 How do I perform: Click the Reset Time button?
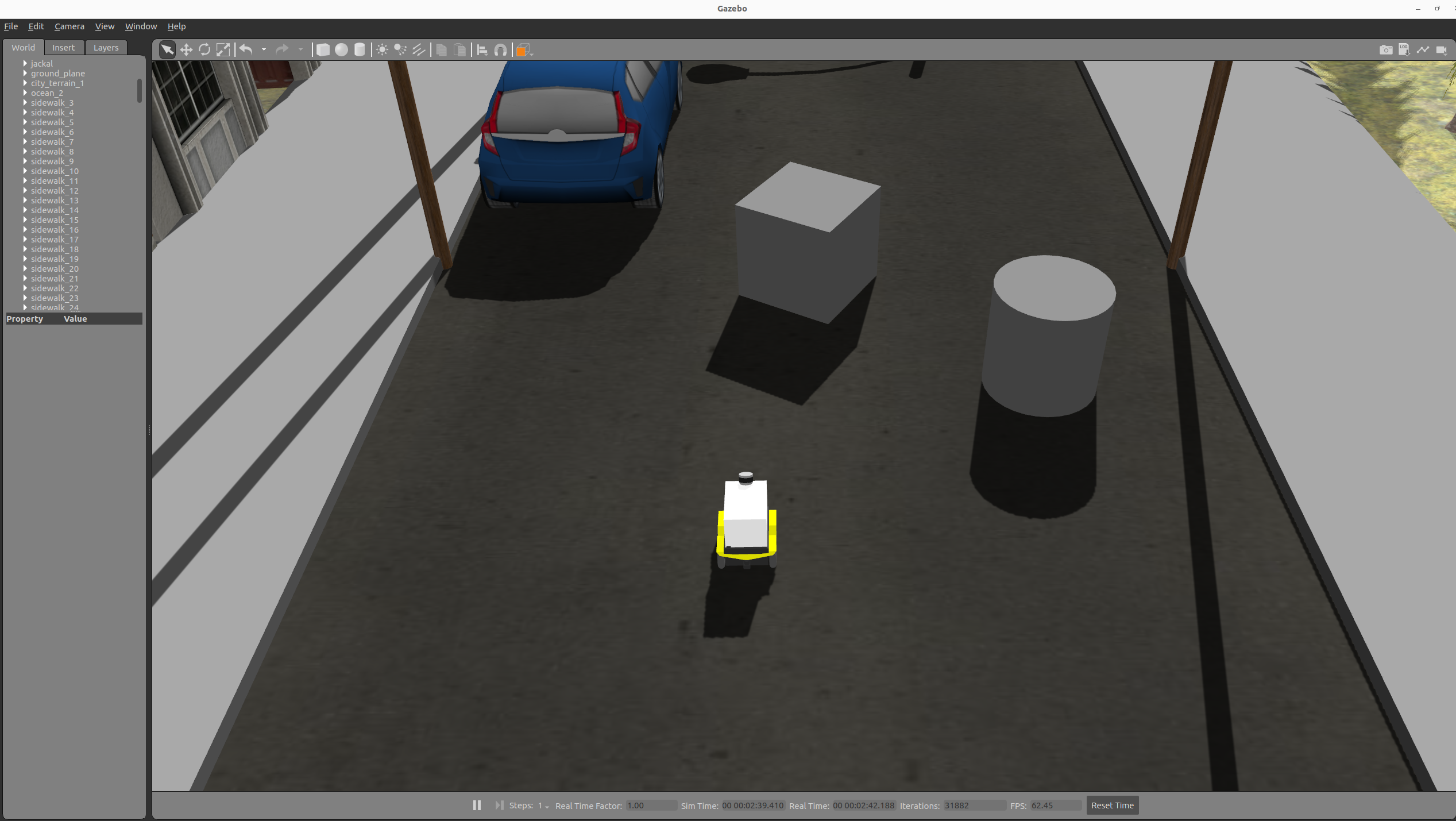tap(1112, 805)
